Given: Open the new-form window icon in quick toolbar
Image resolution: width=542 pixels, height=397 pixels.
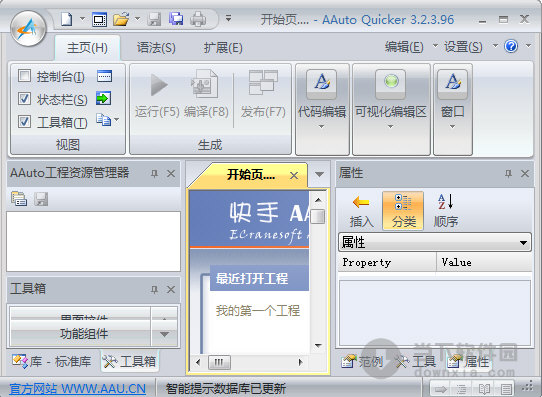Looking at the screenshot, I should (100, 19).
